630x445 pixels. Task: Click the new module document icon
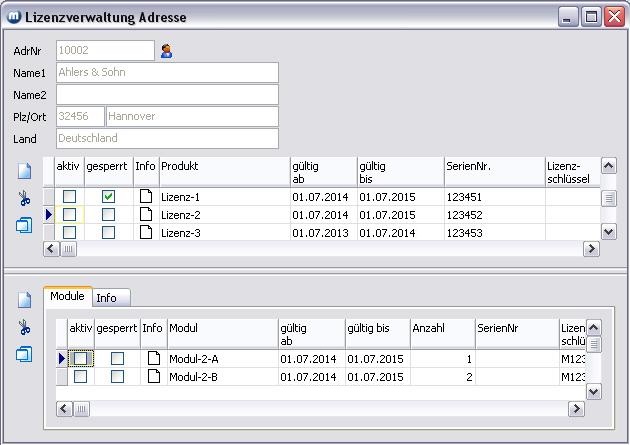(25, 300)
